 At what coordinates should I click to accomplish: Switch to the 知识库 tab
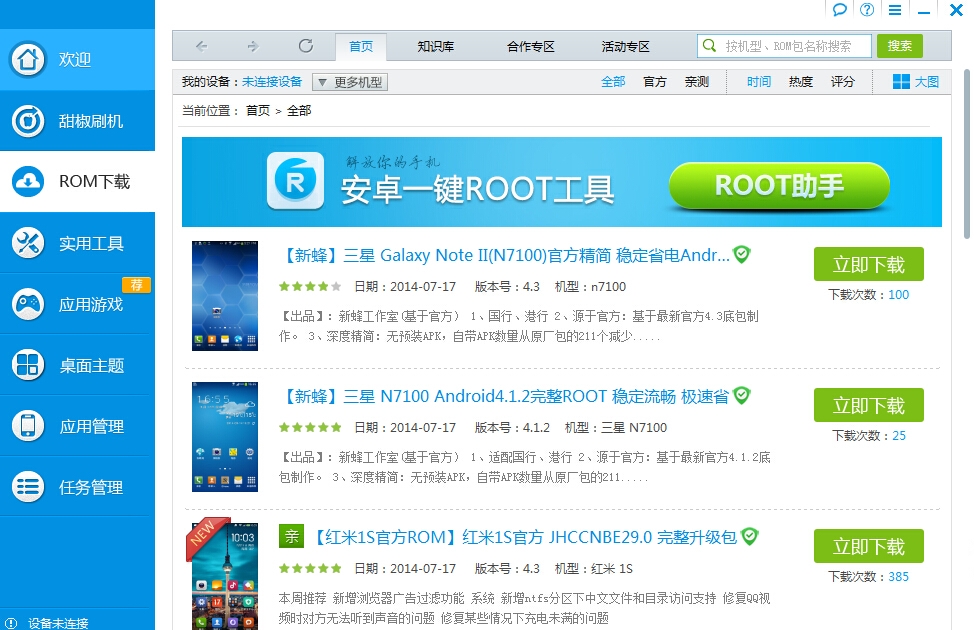point(435,47)
